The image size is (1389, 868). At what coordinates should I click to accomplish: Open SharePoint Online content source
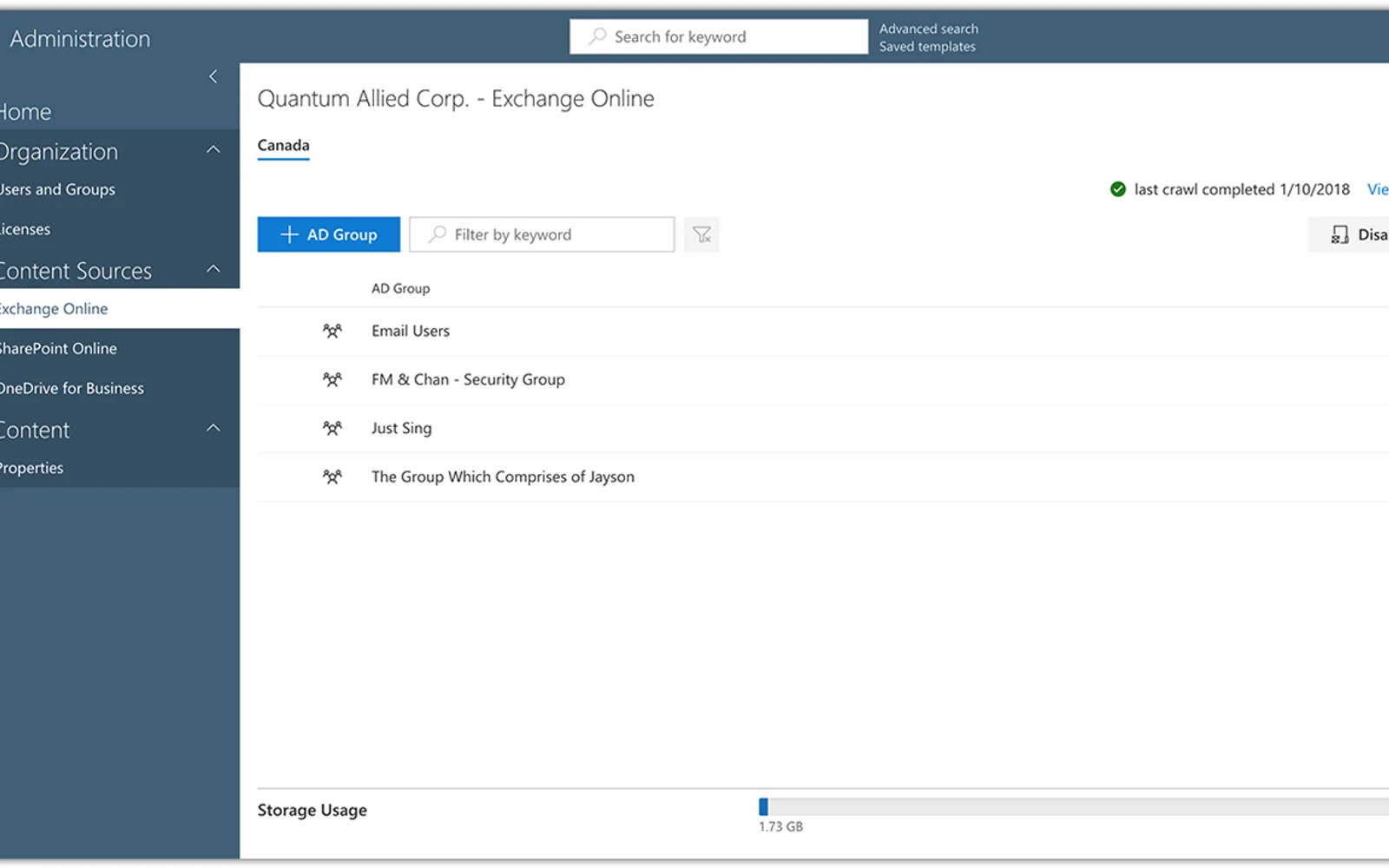point(58,348)
